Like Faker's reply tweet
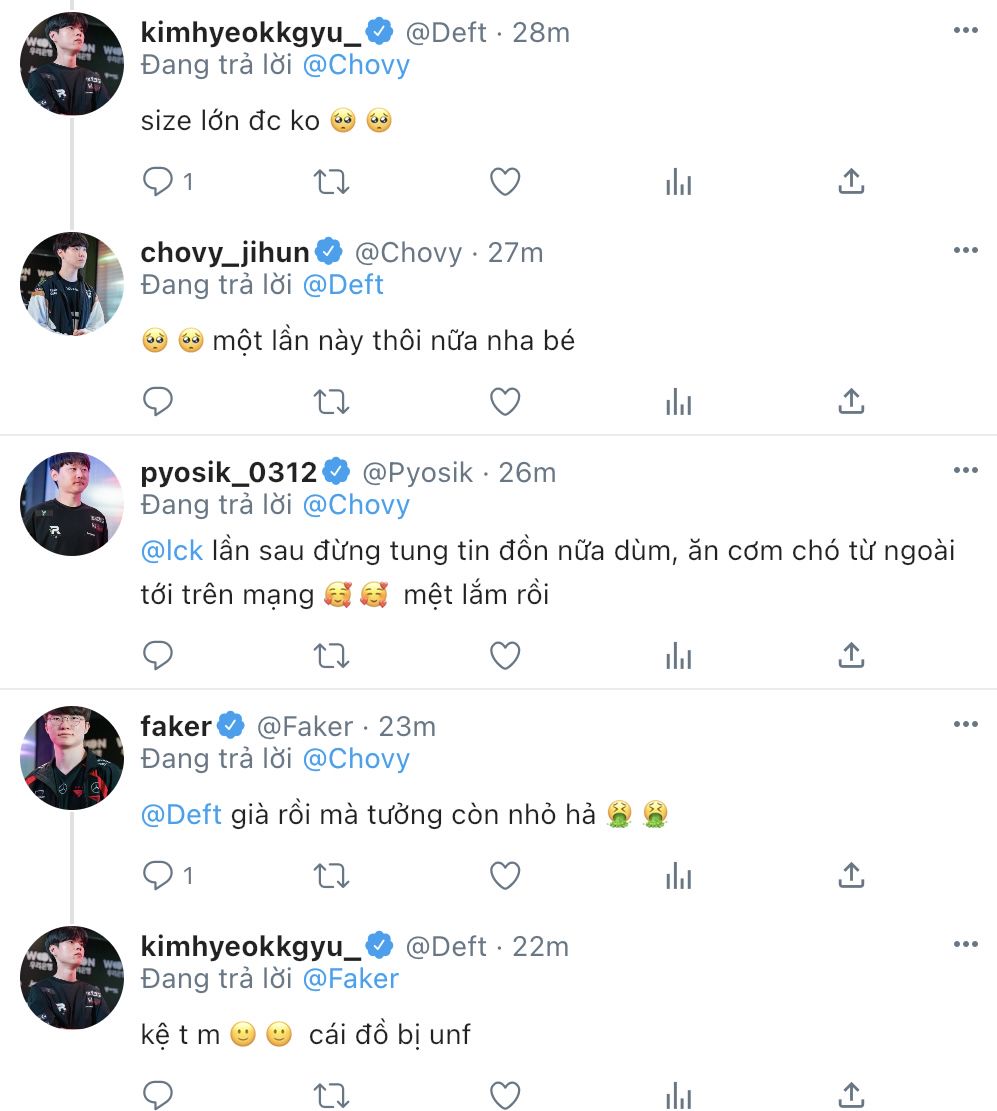Viewport: 997px width, 1111px height. pyautogui.click(x=505, y=876)
